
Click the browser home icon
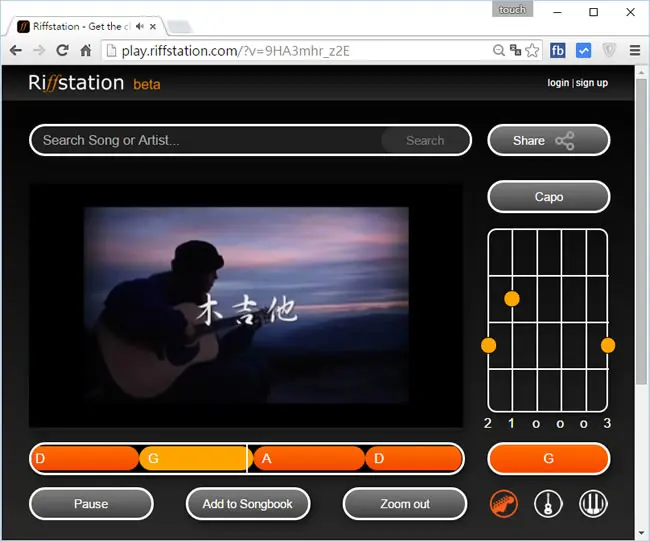(86, 51)
